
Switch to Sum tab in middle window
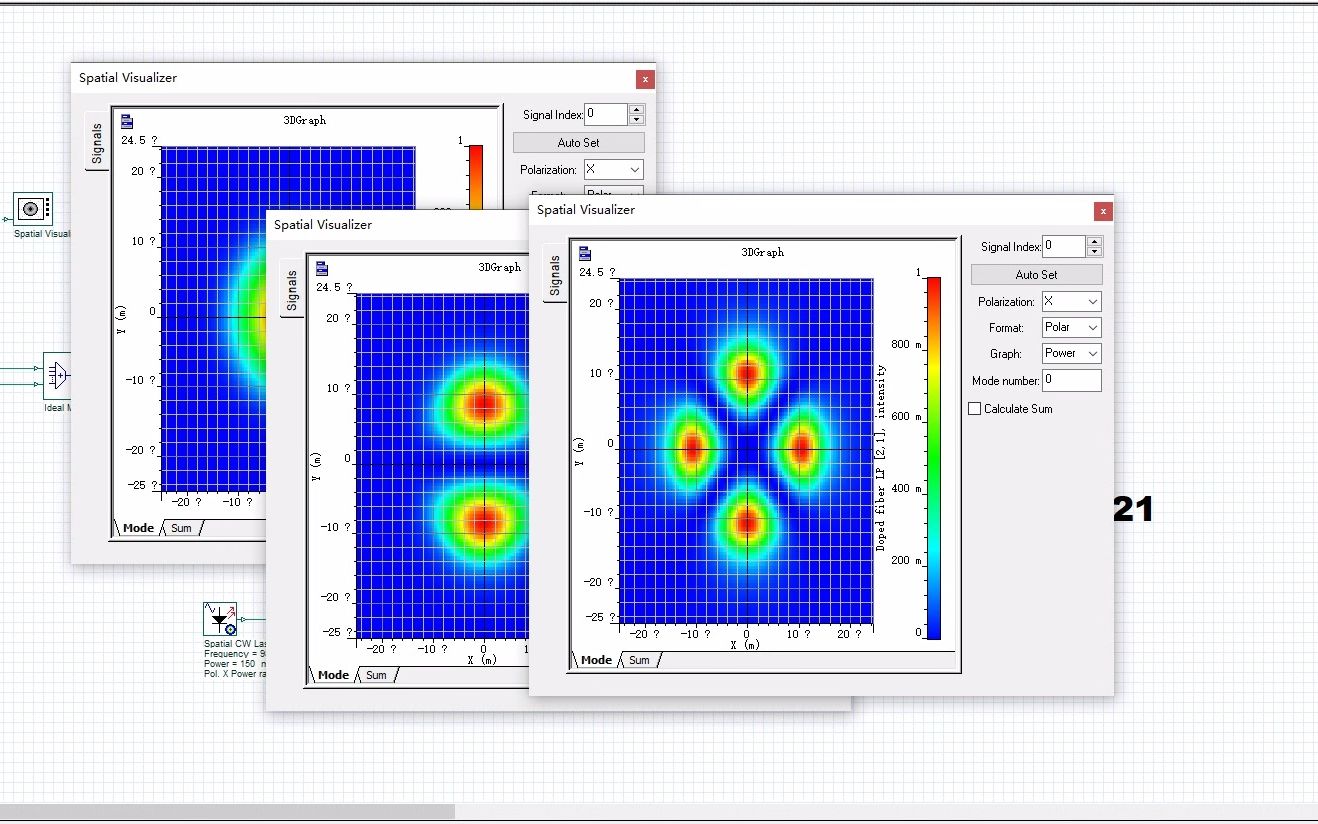[376, 675]
